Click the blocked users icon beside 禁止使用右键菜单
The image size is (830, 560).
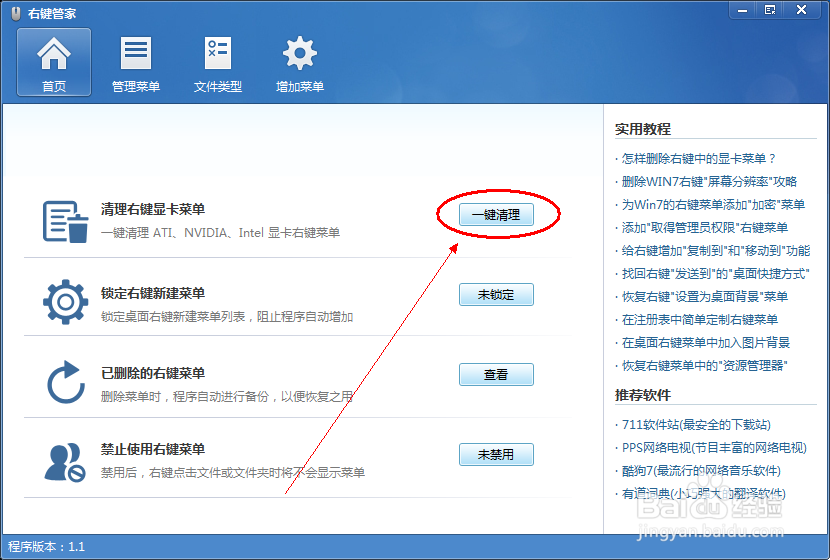tap(65, 463)
